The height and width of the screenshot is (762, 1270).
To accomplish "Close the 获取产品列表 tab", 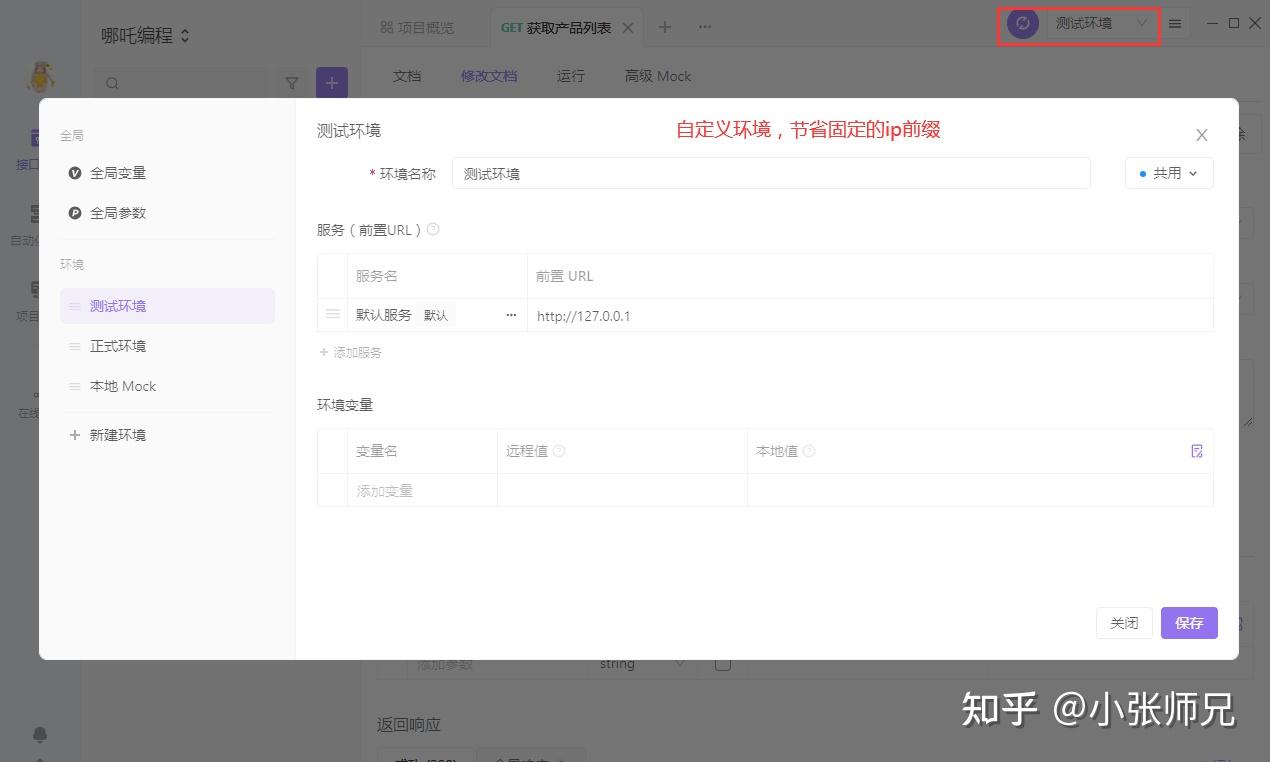I will pyautogui.click(x=628, y=27).
